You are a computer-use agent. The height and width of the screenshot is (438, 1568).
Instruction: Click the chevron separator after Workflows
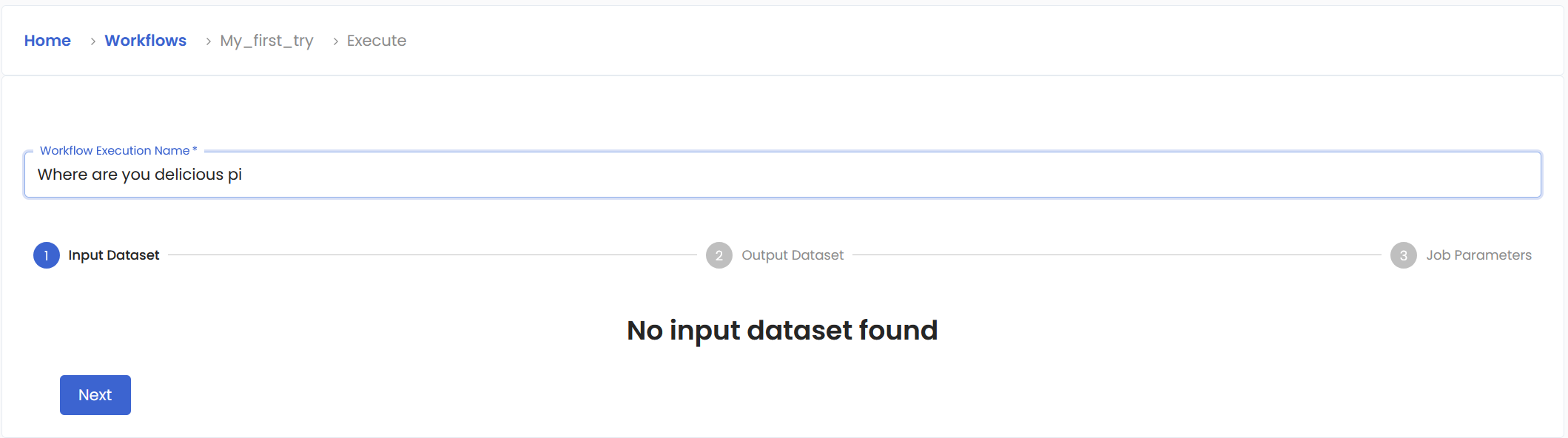(x=208, y=41)
